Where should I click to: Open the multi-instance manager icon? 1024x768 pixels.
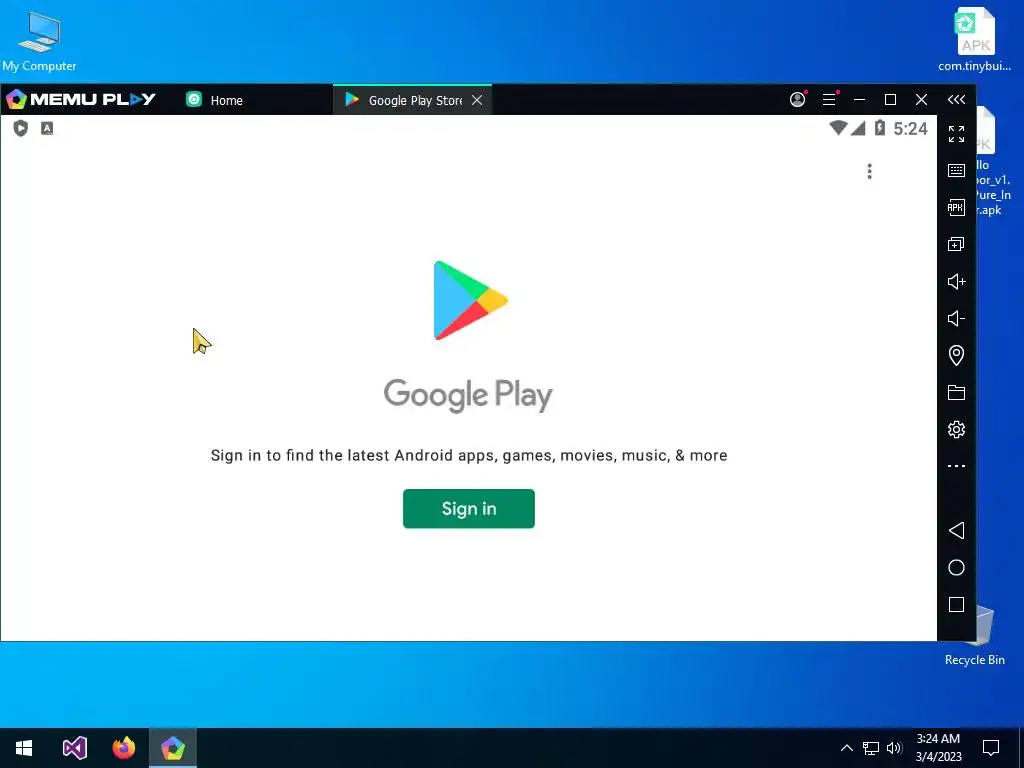[x=956, y=244]
